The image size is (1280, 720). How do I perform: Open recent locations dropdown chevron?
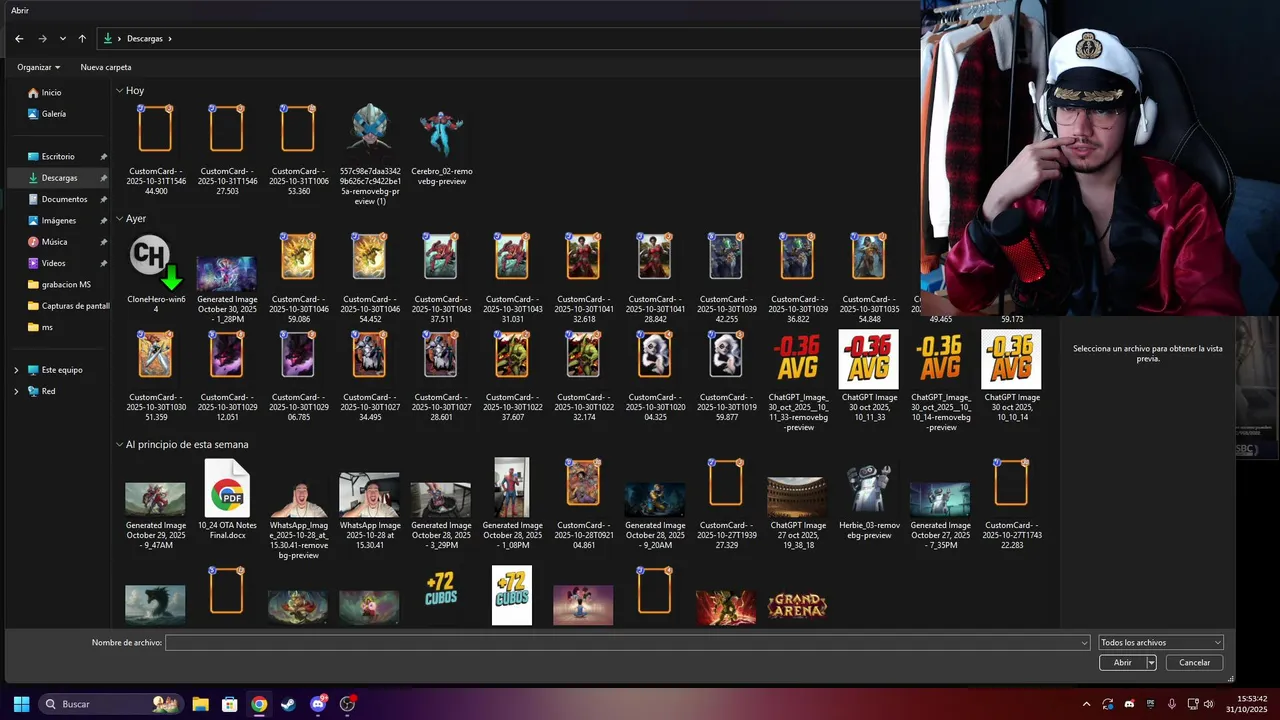[x=62, y=38]
